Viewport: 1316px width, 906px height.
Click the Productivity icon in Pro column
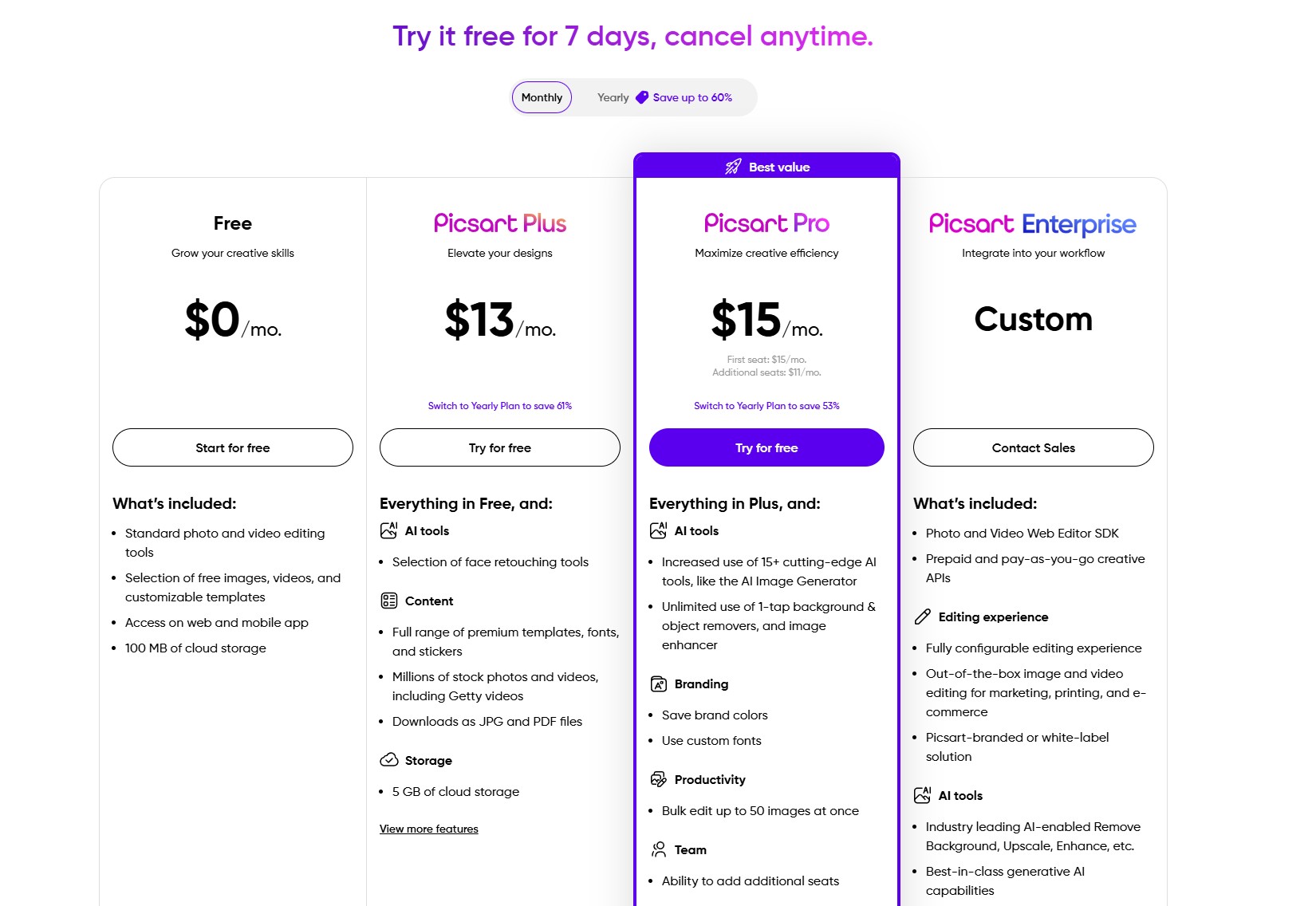point(658,779)
